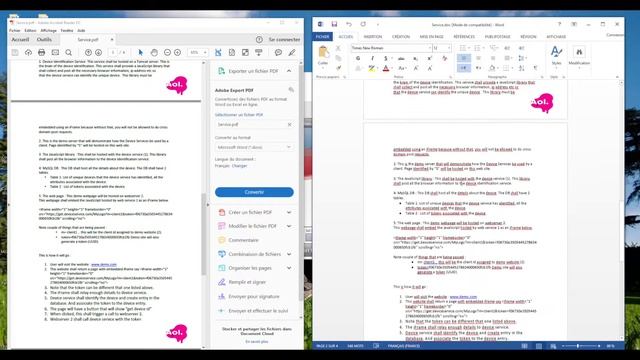
Task: Click the zoom in plus icon in Acrobat
Action: point(177,52)
